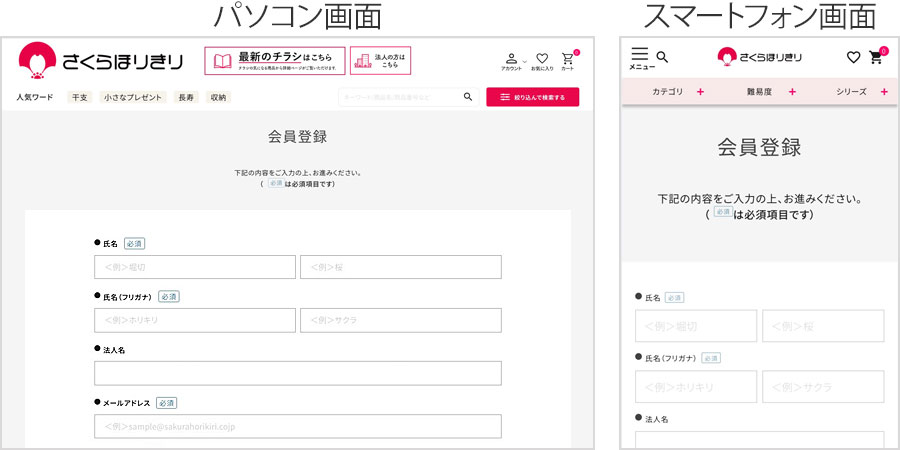
Task: Select the 干支 popular keyword tag
Action: 79,97
